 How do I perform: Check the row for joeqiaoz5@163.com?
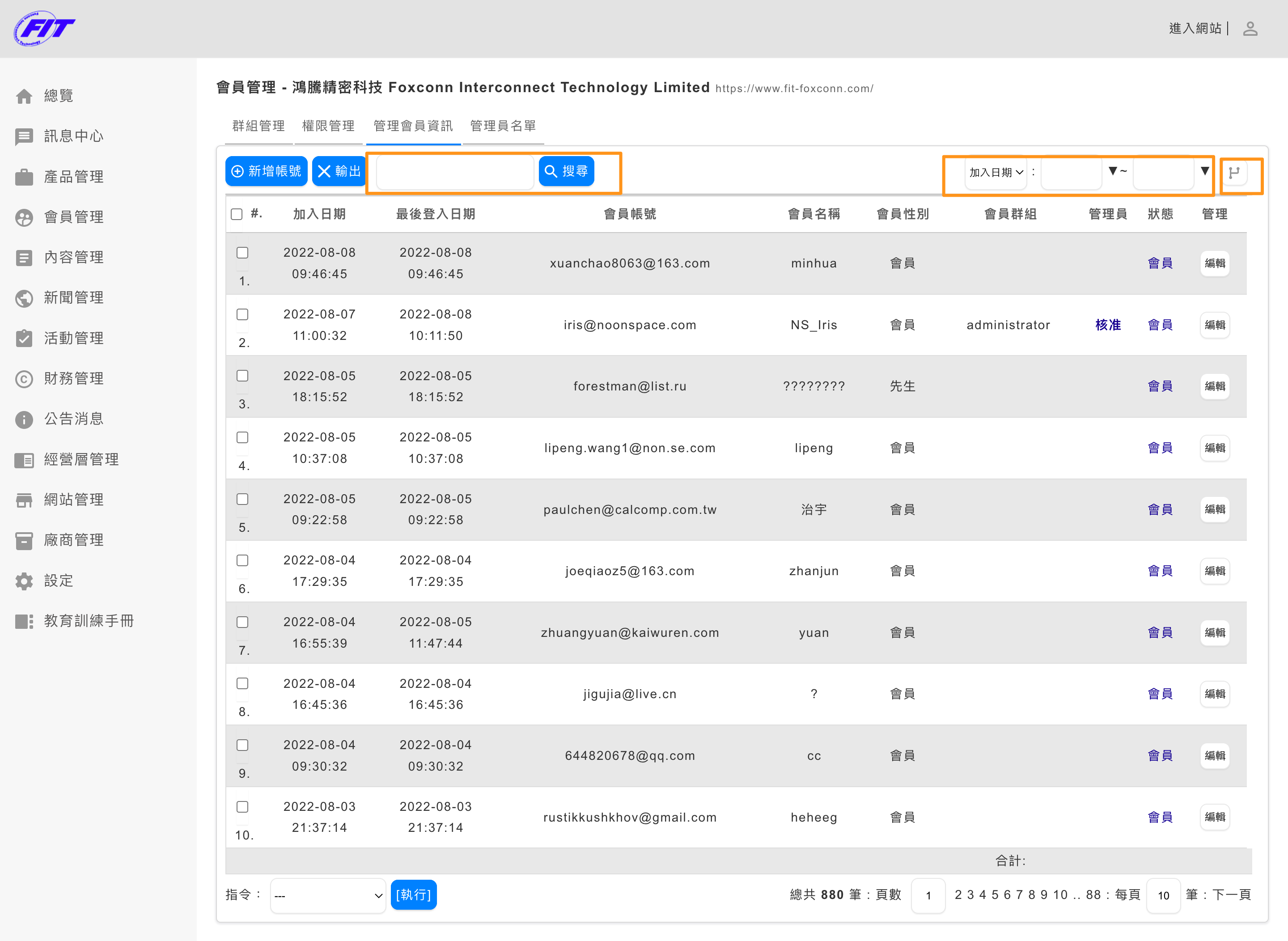(x=243, y=560)
